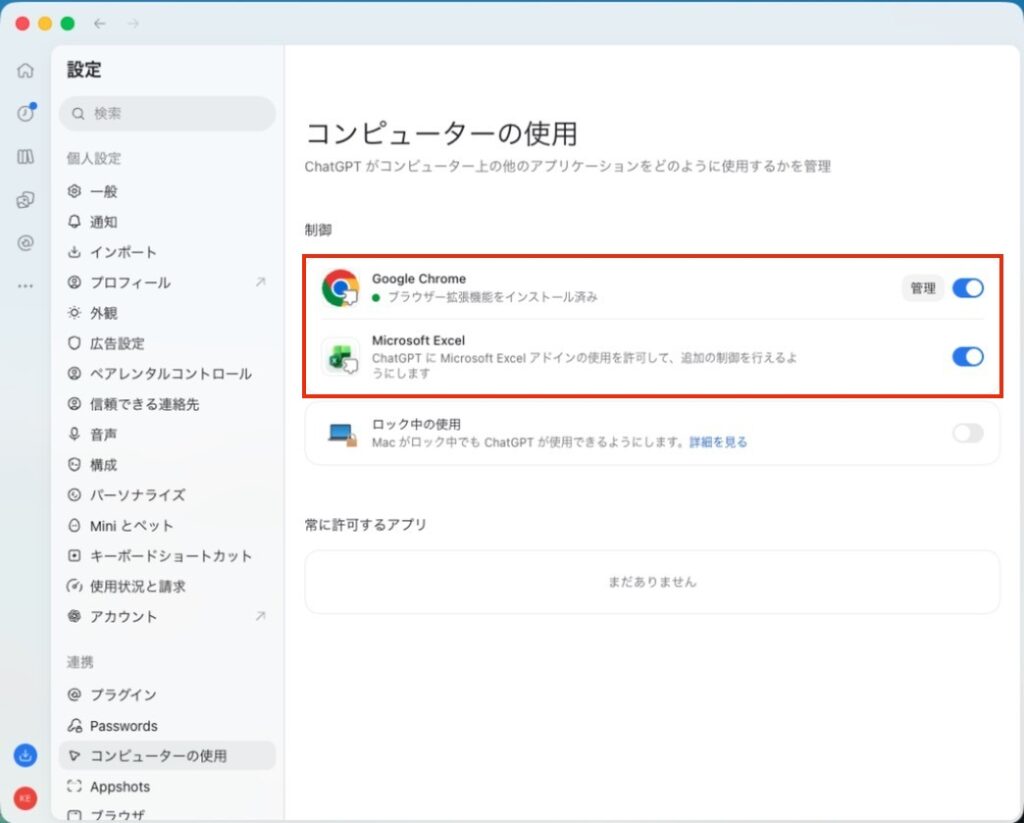Click the capture-frame icon beside Appshots

point(74,786)
